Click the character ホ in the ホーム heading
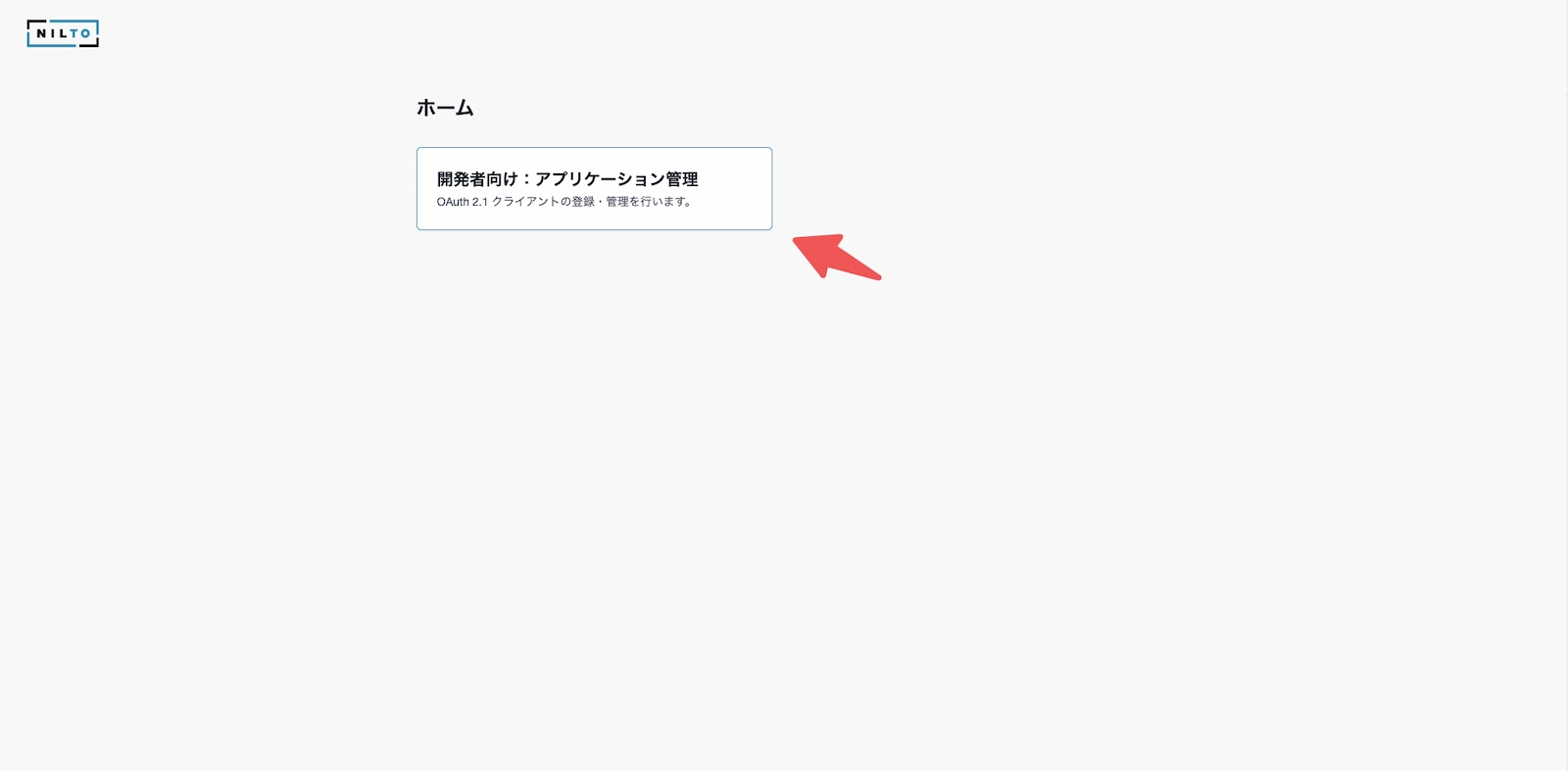Screen dimensions: 1568x771 [x=426, y=108]
